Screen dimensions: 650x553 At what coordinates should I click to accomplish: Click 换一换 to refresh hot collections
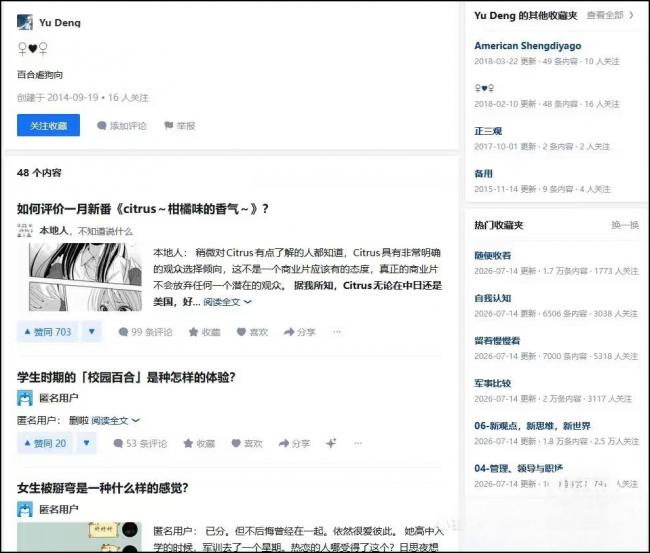(x=625, y=225)
